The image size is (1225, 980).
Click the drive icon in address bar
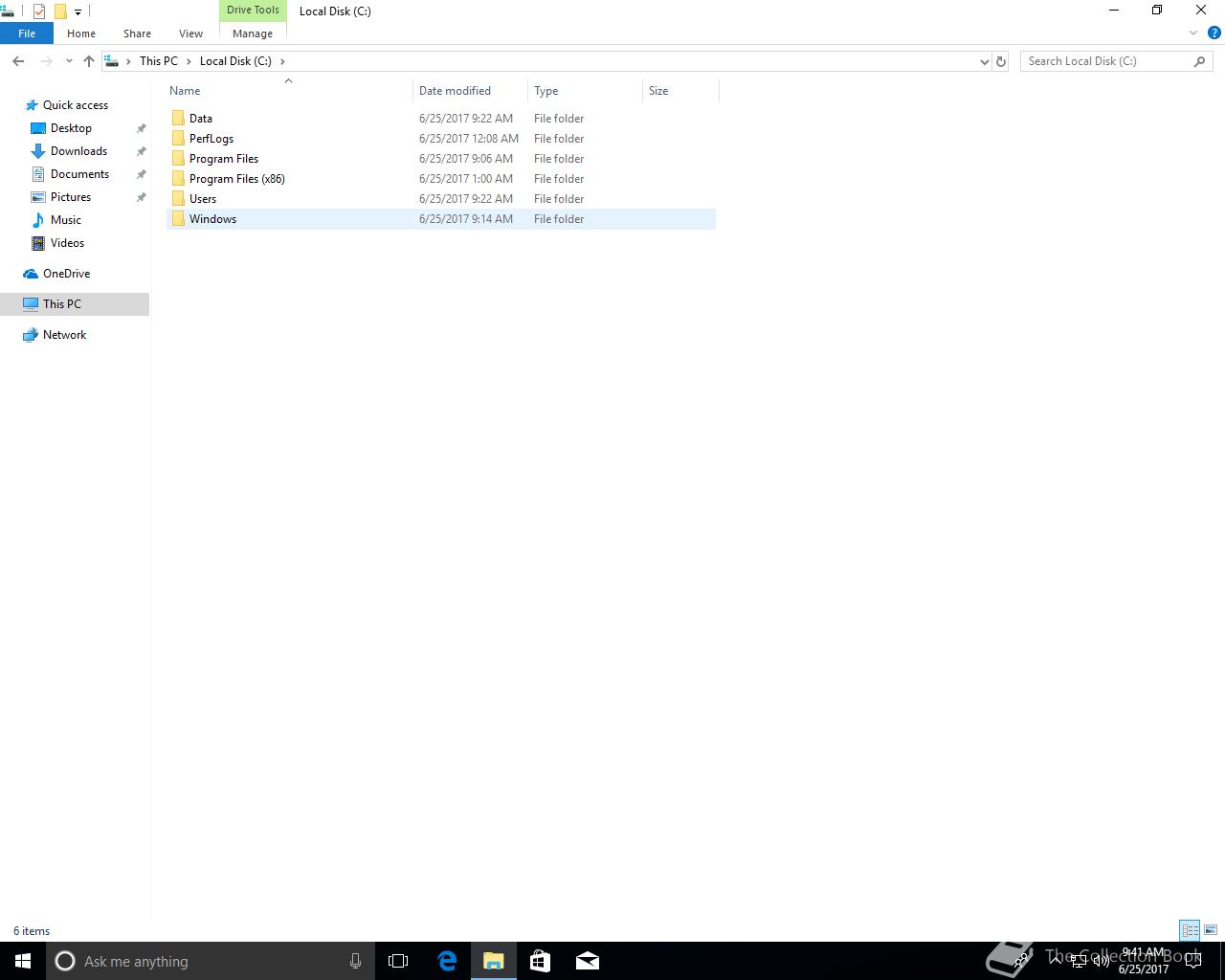112,61
